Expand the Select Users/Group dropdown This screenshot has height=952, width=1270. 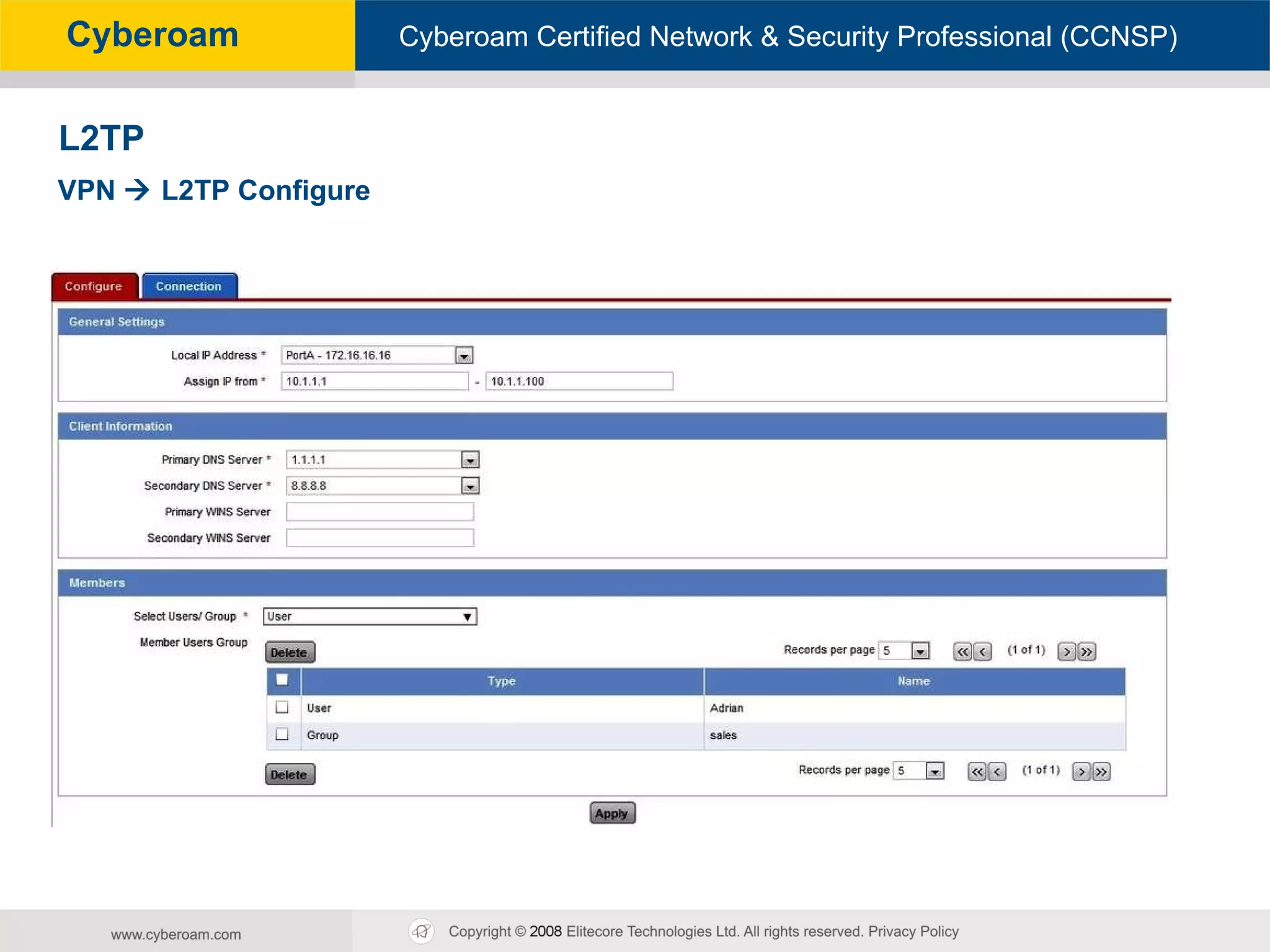tap(370, 616)
